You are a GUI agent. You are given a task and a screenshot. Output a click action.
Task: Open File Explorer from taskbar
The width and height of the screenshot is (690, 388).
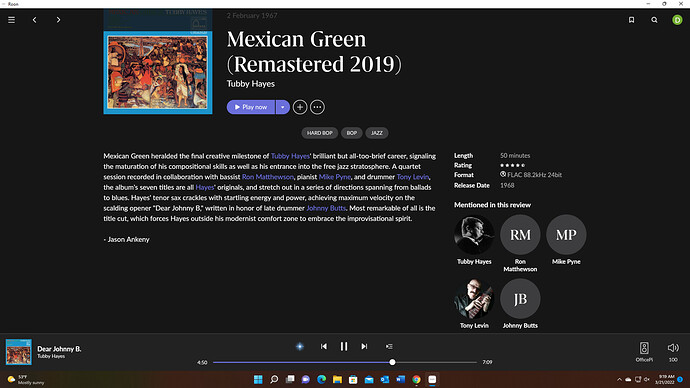tap(338, 380)
